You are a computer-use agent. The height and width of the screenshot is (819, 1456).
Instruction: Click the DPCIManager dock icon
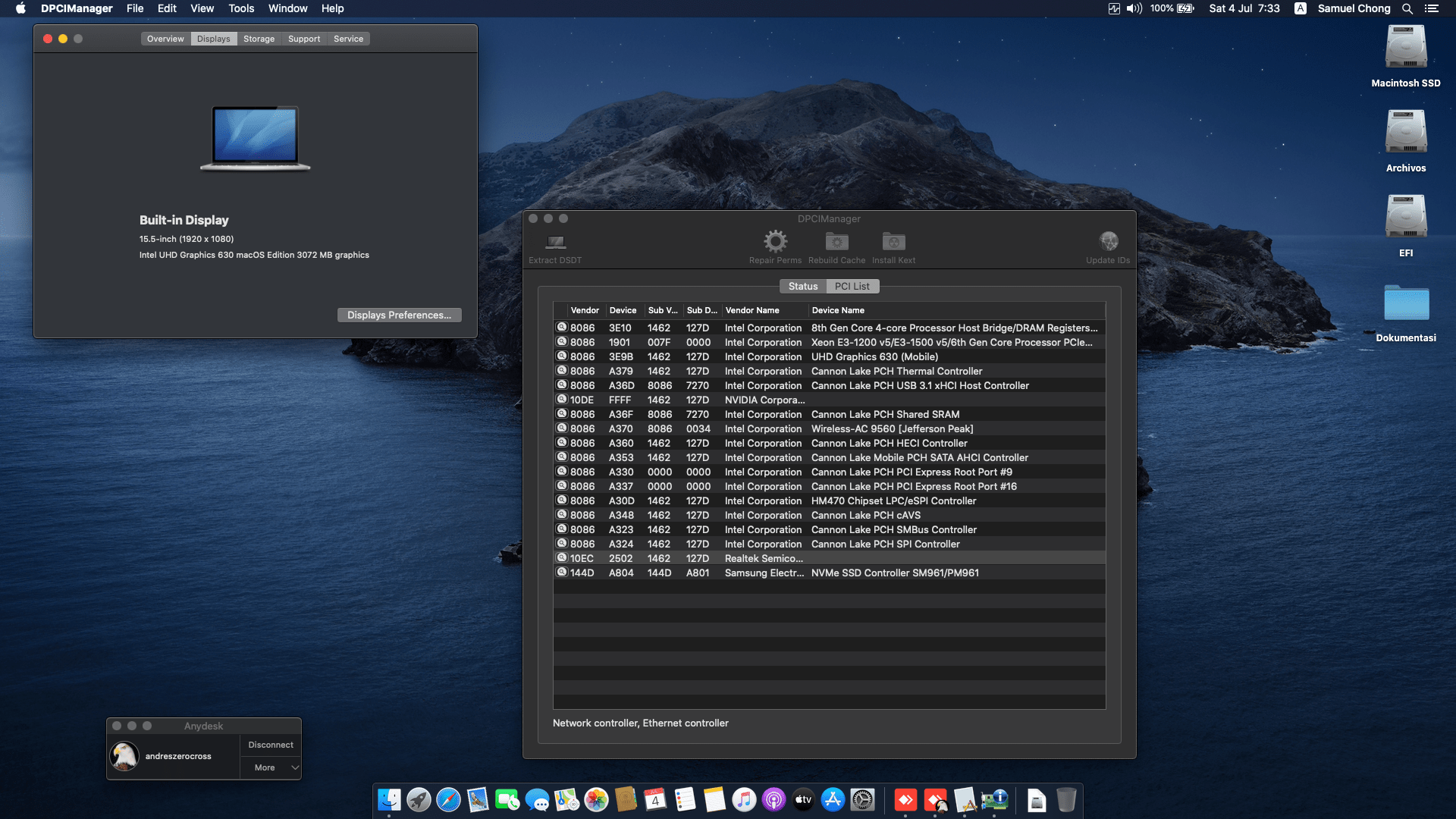[994, 799]
